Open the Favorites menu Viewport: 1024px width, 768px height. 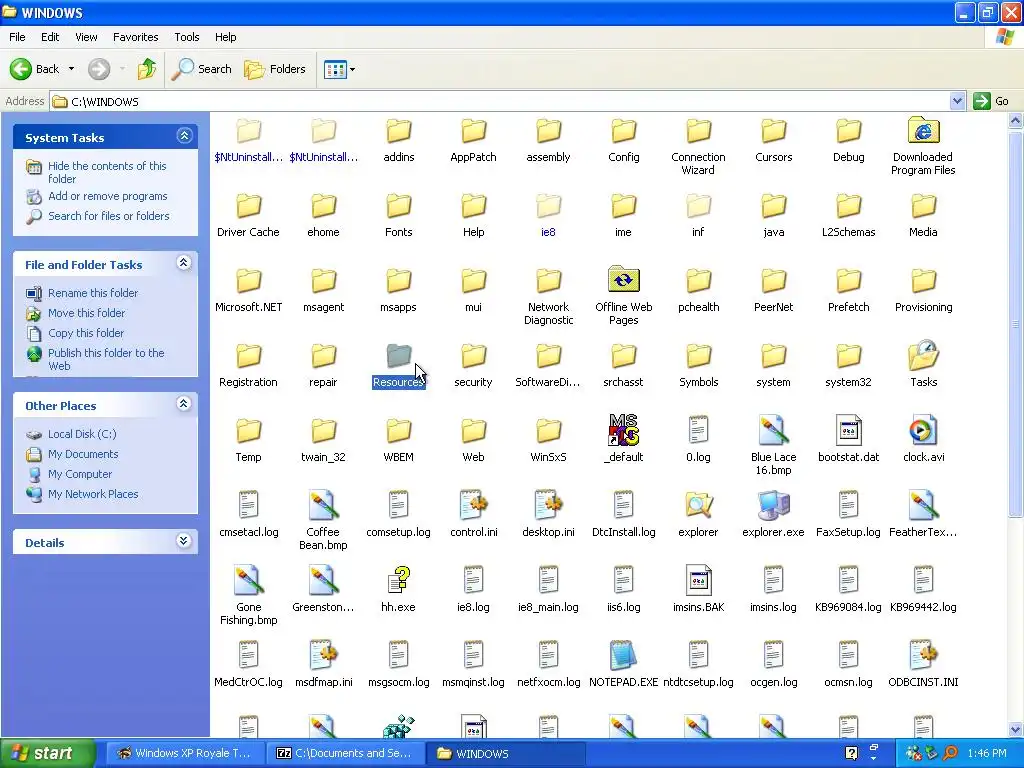click(135, 37)
